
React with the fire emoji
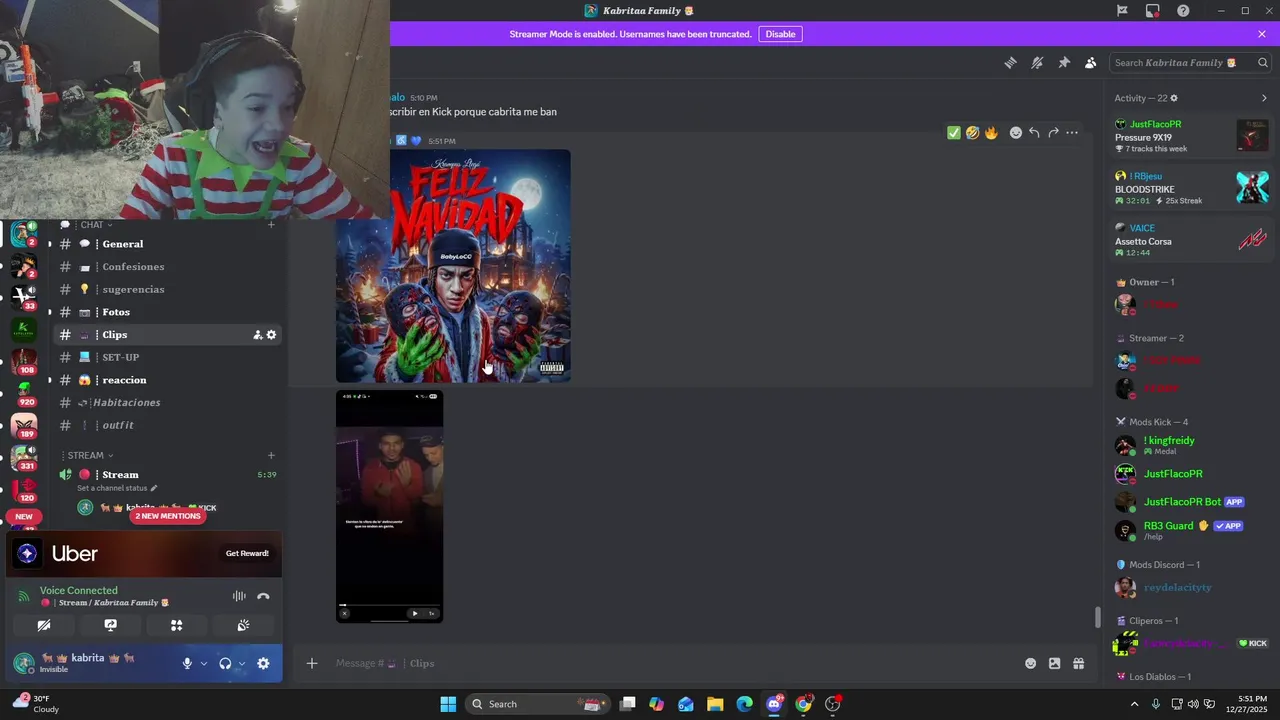point(991,133)
